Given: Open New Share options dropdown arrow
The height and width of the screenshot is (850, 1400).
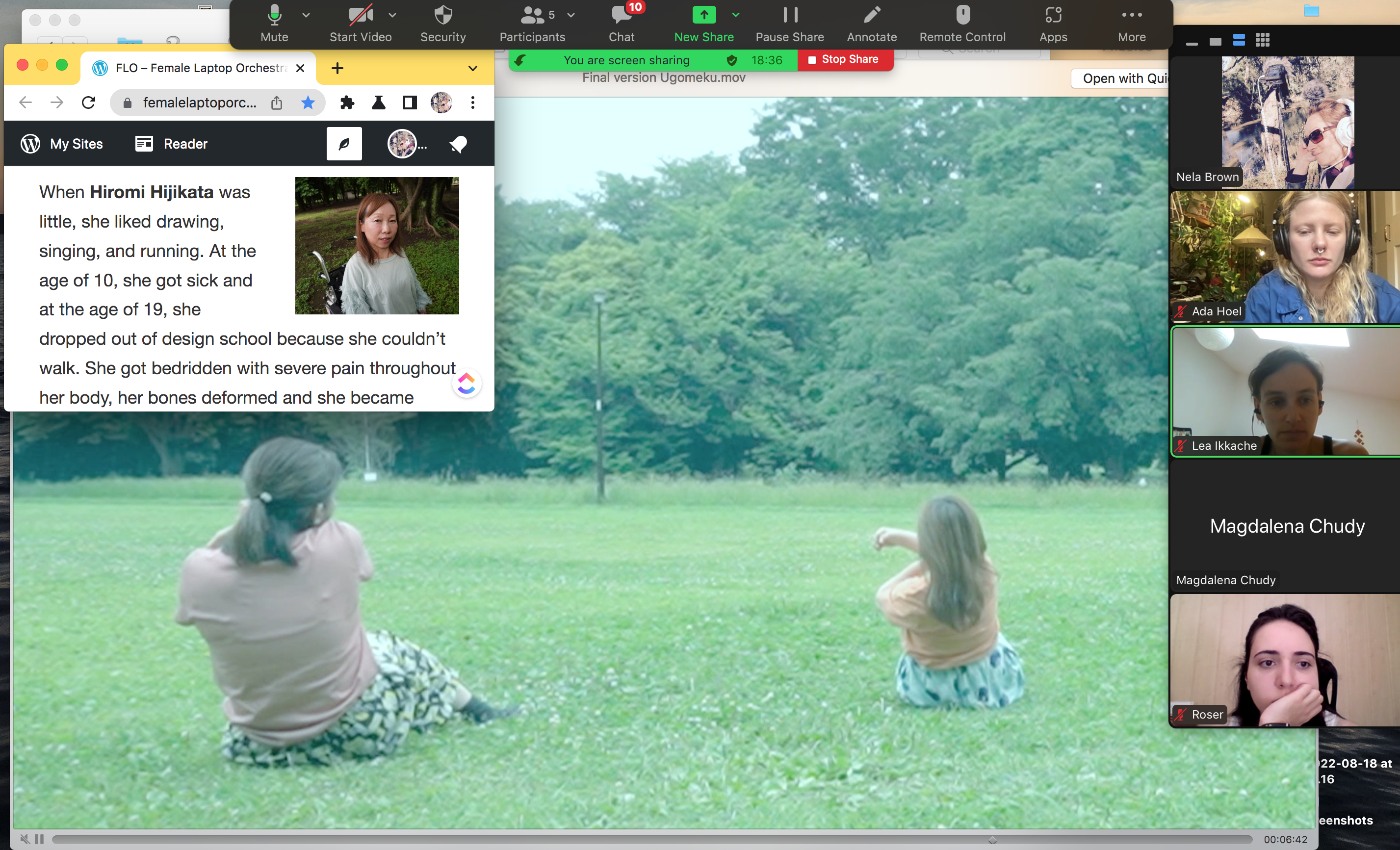Looking at the screenshot, I should (x=735, y=15).
